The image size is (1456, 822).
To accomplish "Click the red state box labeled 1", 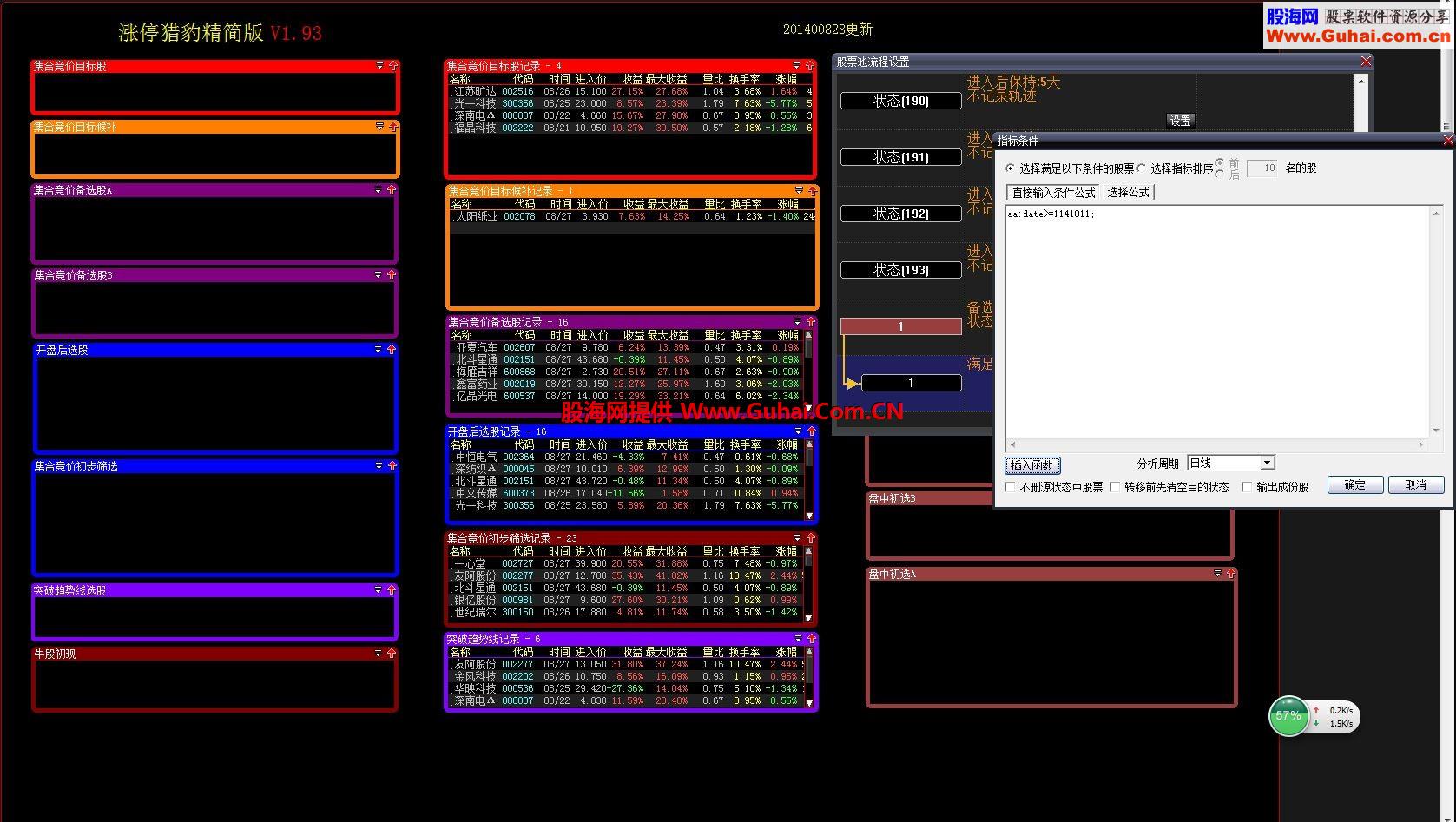I will tap(901, 326).
